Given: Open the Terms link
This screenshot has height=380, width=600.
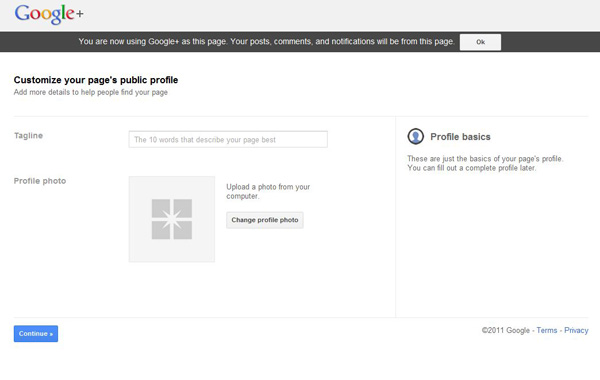Looking at the screenshot, I should pos(547,330).
